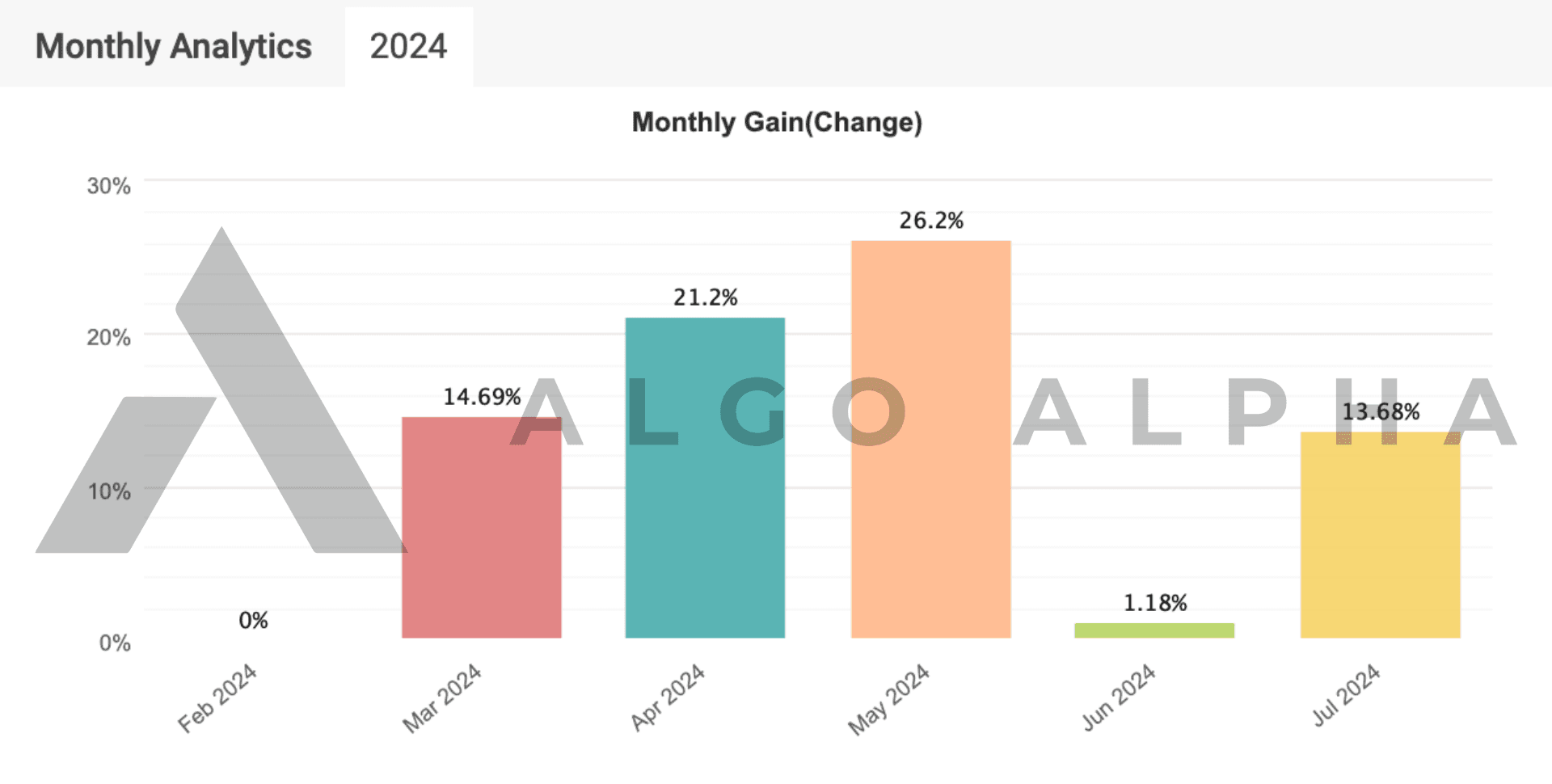Select the Jul 2024 yellow bar
The width and height of the screenshot is (1552, 784).
(x=1379, y=533)
